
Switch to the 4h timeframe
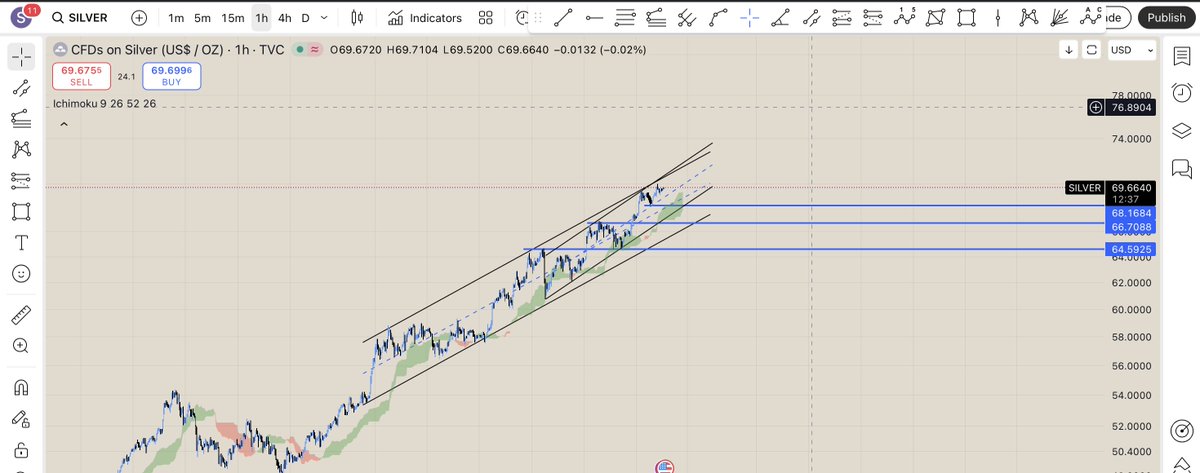(285, 18)
